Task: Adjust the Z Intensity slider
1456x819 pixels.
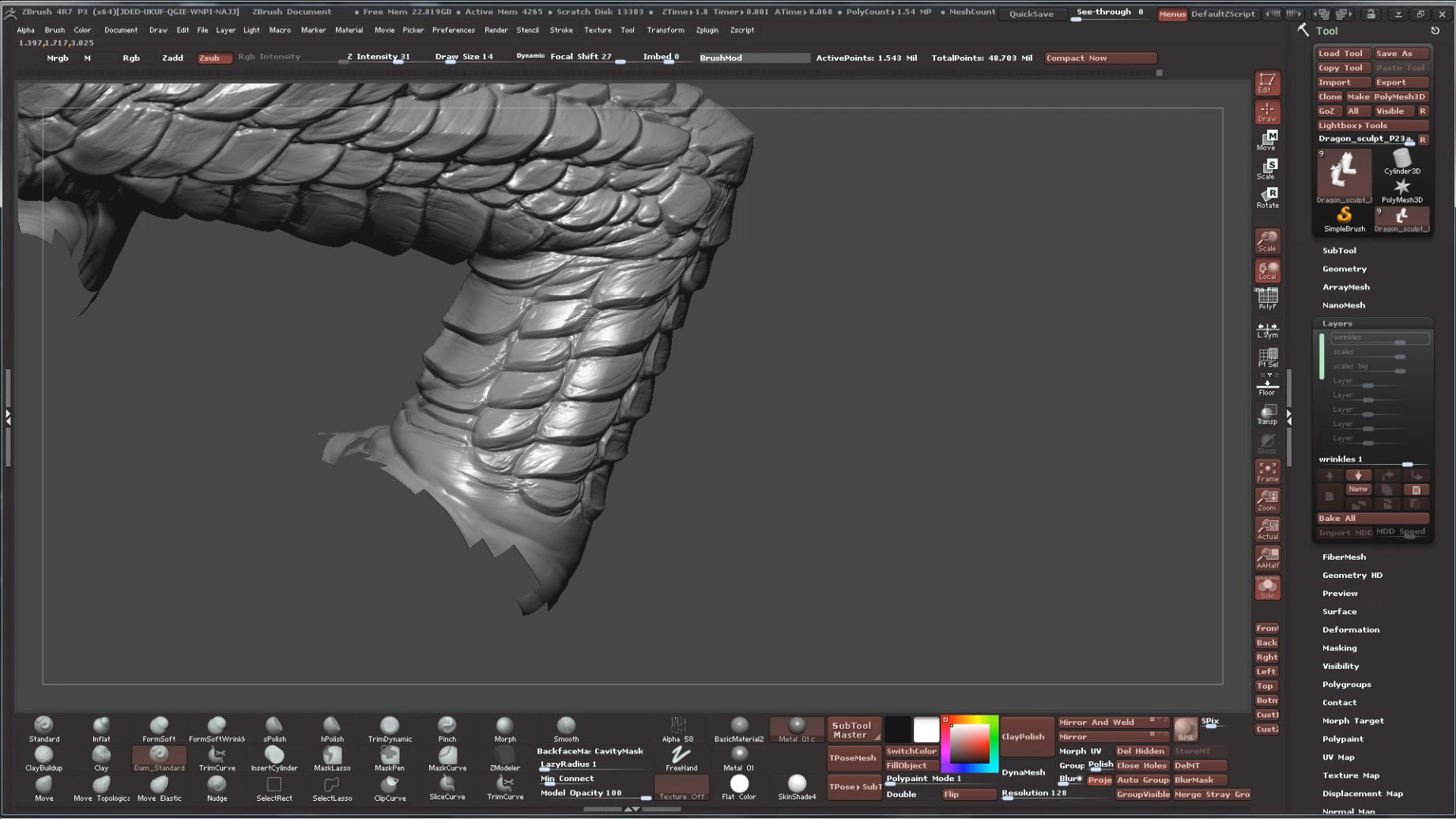Action: [378, 57]
